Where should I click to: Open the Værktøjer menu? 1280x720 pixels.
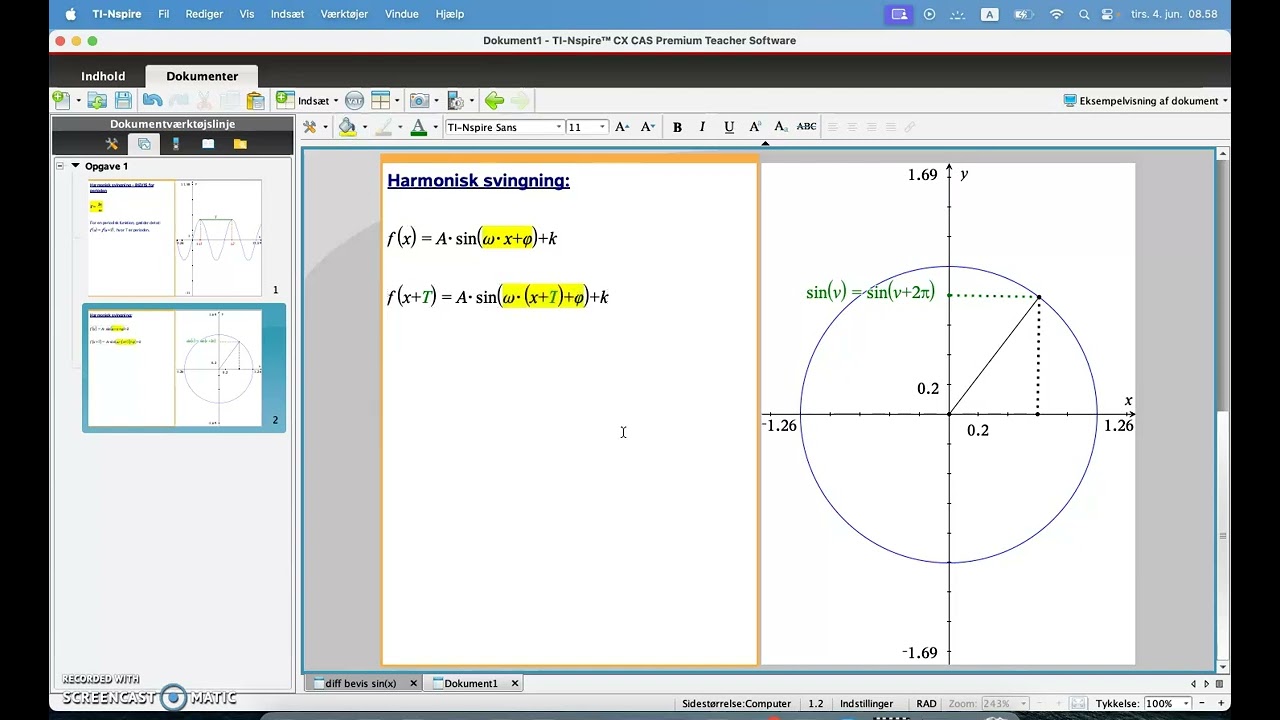coord(344,14)
